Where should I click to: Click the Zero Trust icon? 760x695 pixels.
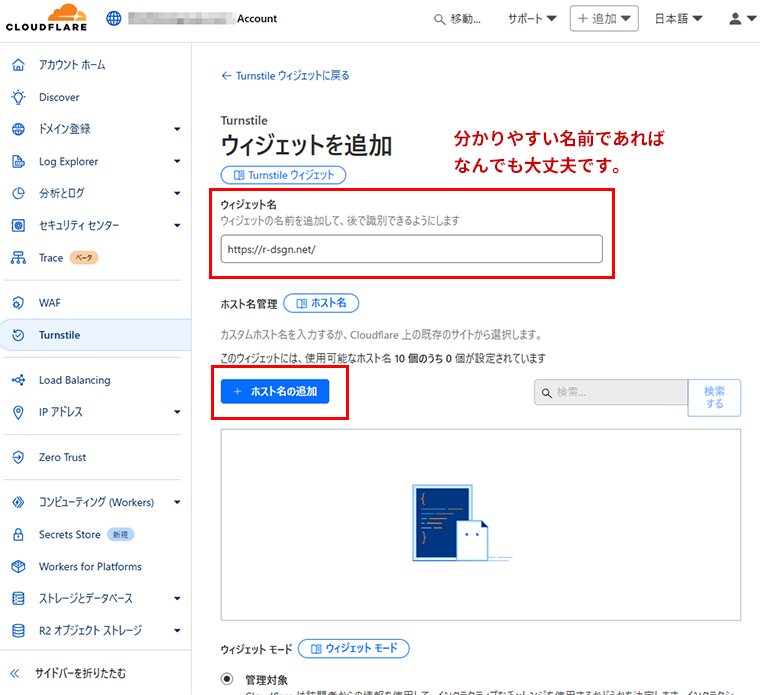[18, 457]
